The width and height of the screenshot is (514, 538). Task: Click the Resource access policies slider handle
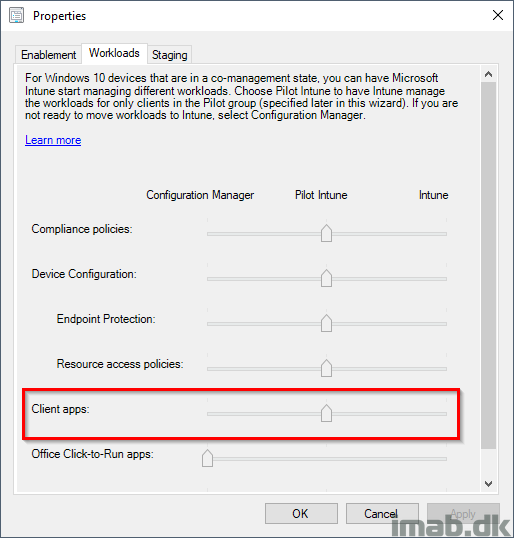pyautogui.click(x=326, y=368)
